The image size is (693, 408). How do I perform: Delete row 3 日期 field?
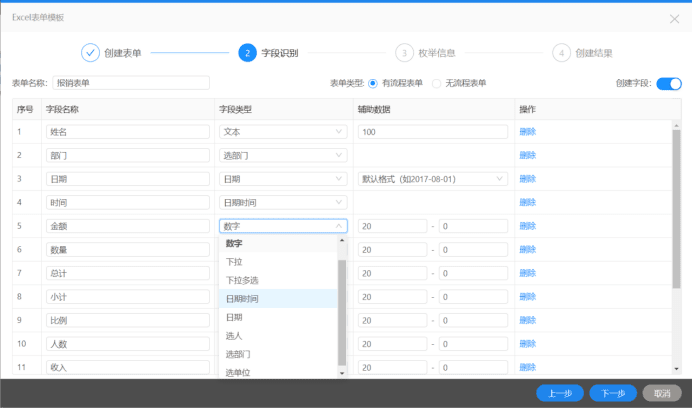tap(527, 179)
